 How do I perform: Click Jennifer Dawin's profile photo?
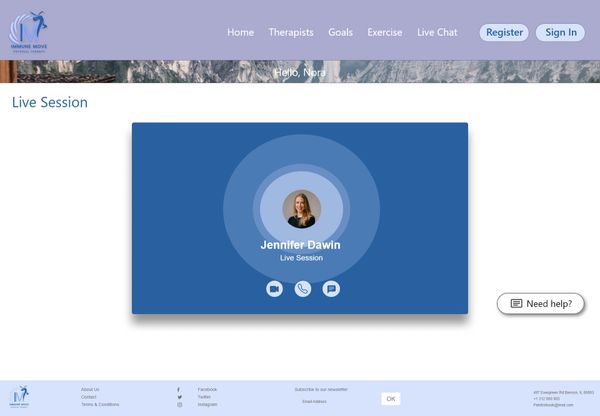[302, 209]
